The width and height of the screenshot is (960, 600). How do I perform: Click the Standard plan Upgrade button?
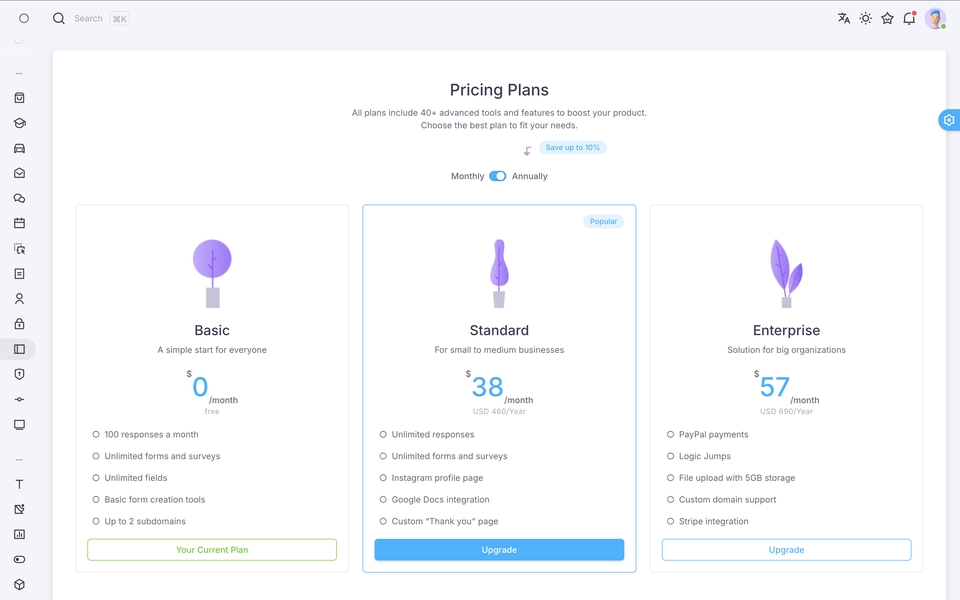click(499, 550)
